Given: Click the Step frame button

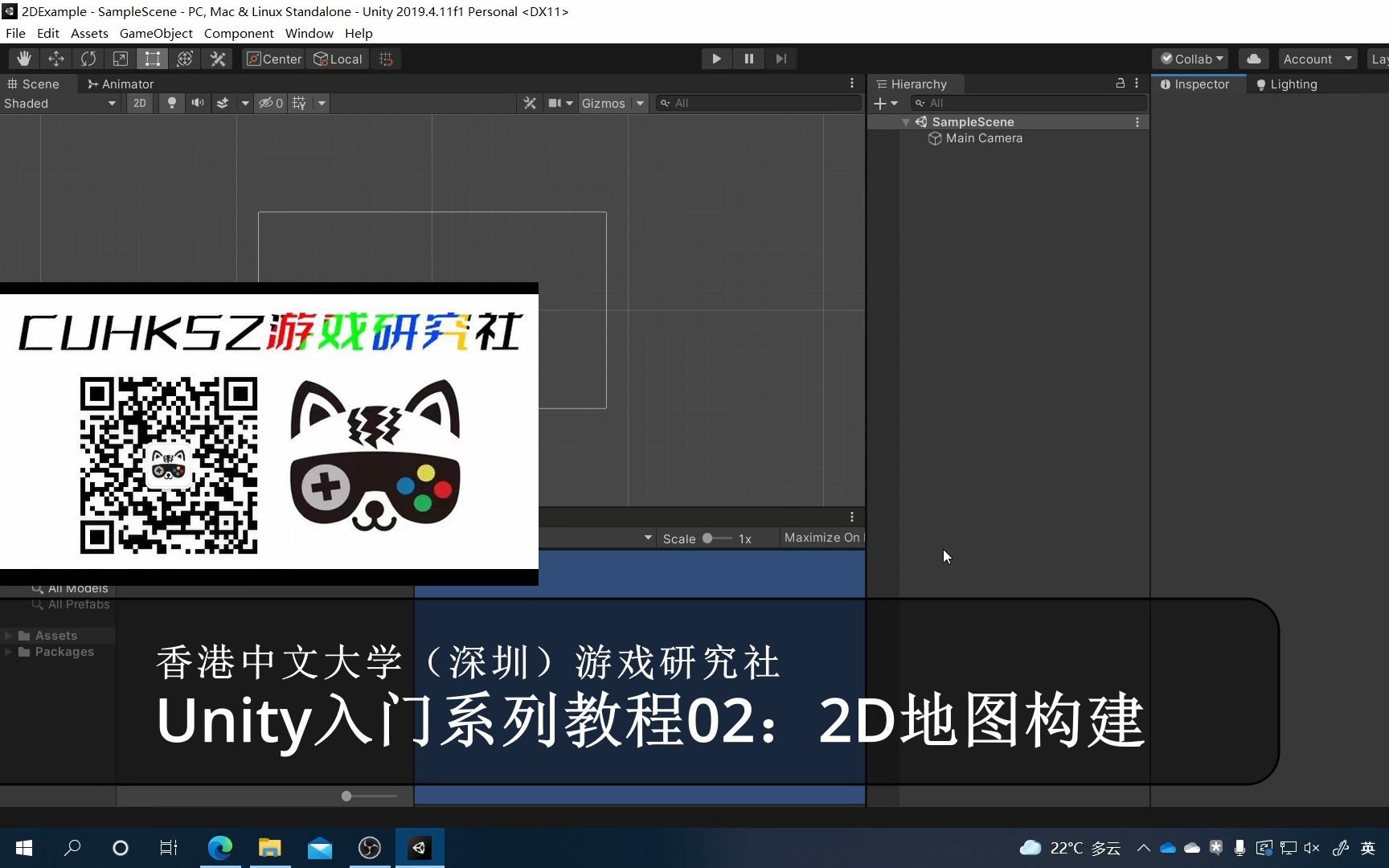Looking at the screenshot, I should tap(781, 59).
